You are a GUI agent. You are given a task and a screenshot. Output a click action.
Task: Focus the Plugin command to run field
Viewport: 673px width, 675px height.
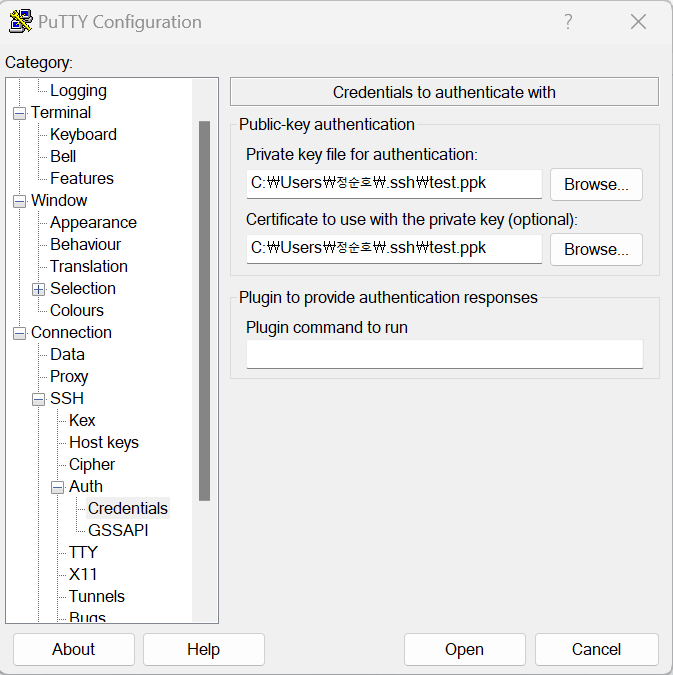tap(444, 354)
